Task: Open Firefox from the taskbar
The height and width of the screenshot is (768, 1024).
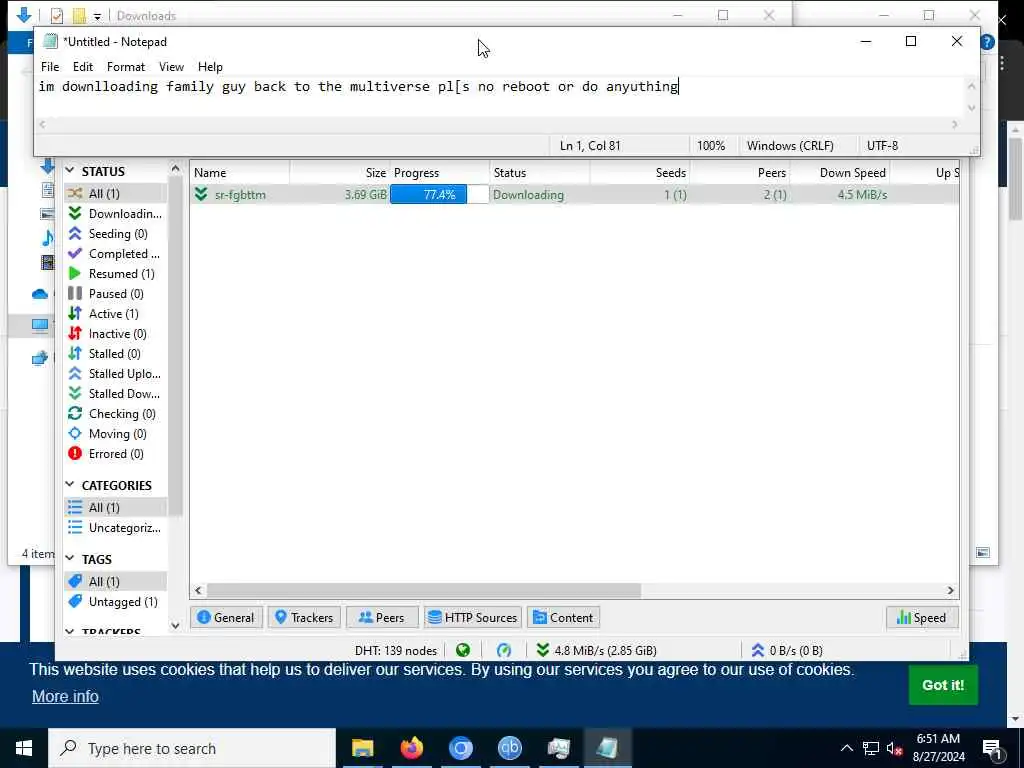Action: coord(411,748)
